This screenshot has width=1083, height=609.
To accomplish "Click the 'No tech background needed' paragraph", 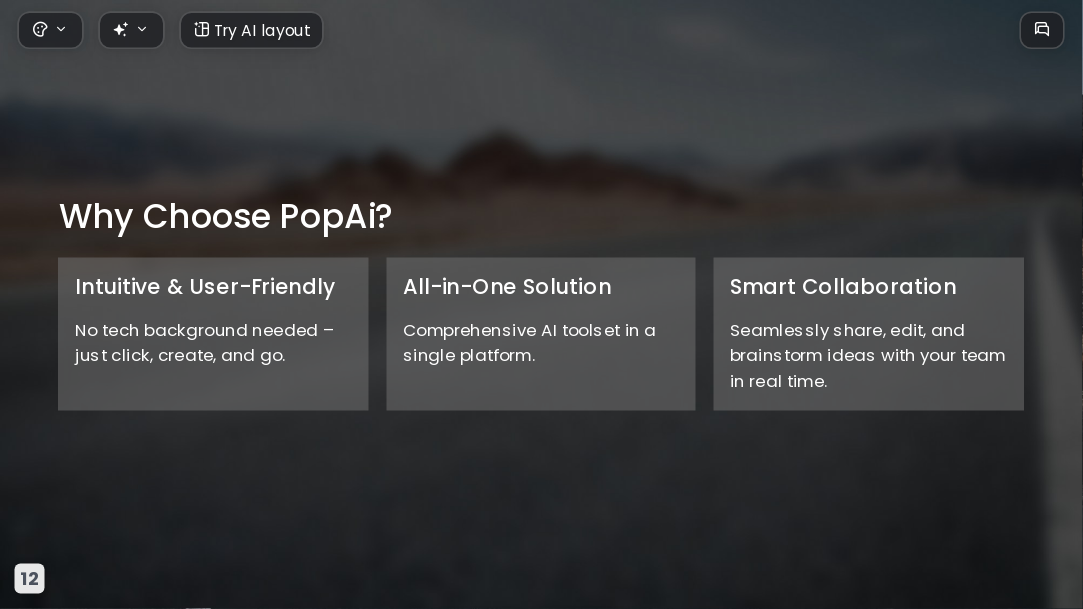I will pos(204,342).
